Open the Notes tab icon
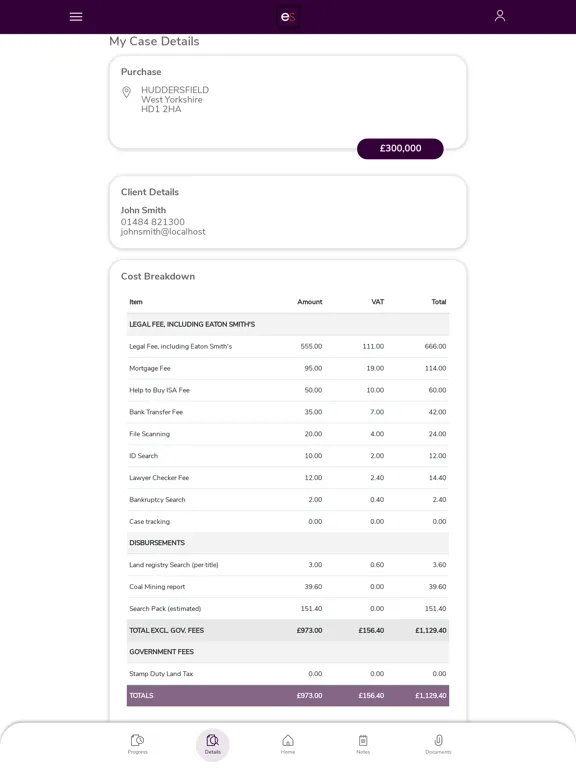 [363, 744]
